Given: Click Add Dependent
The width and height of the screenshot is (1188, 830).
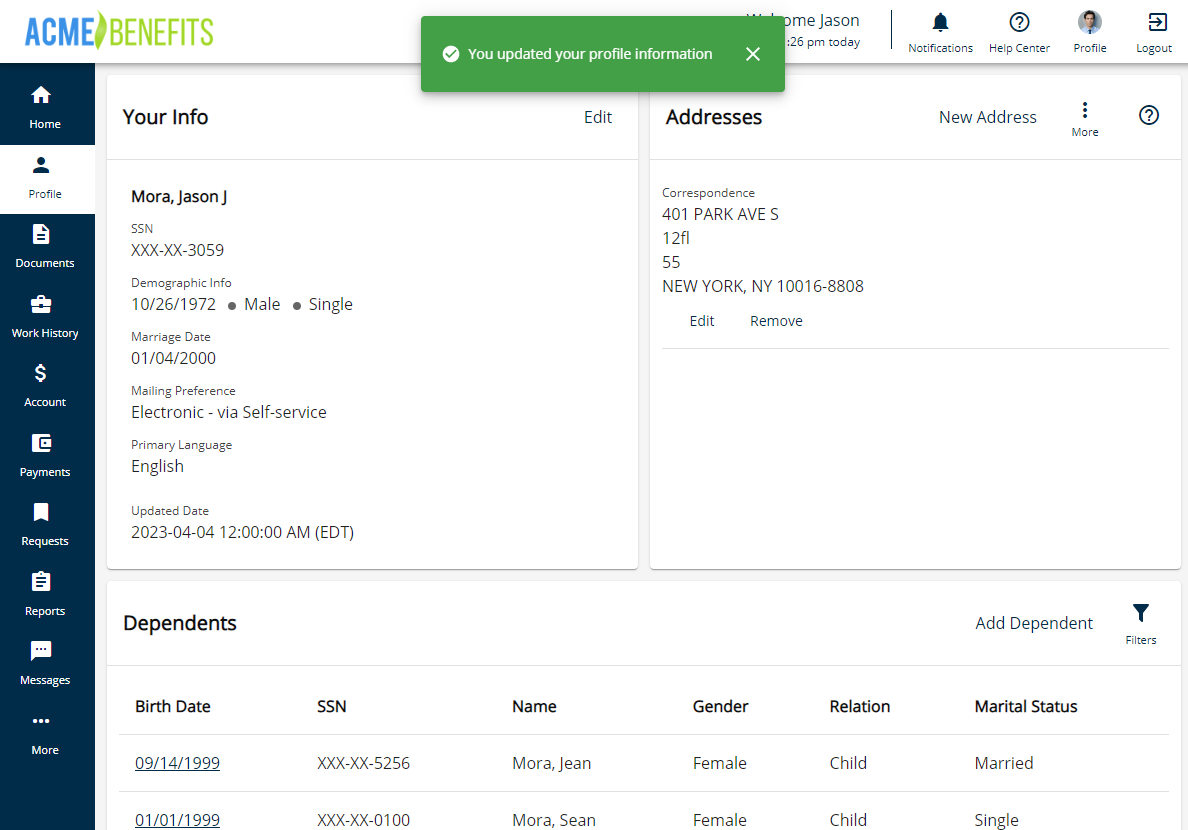Looking at the screenshot, I should point(1034,623).
